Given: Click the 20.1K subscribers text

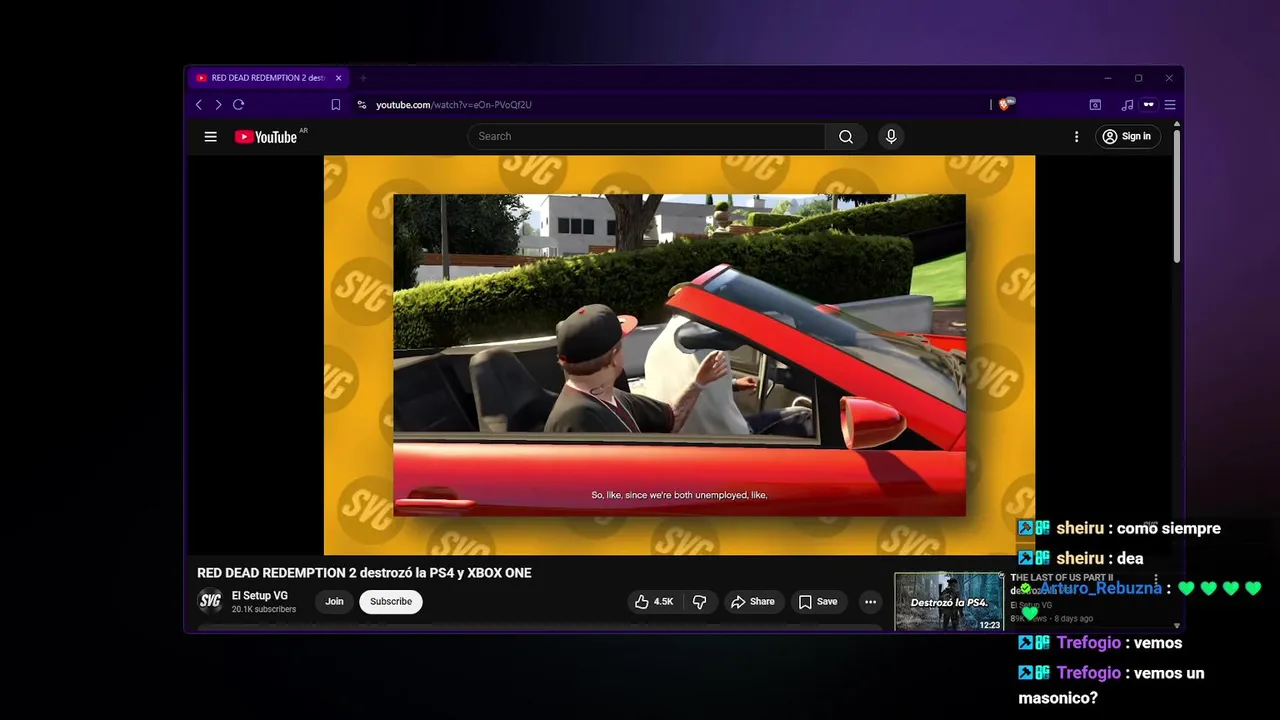Looking at the screenshot, I should click(x=264, y=610).
